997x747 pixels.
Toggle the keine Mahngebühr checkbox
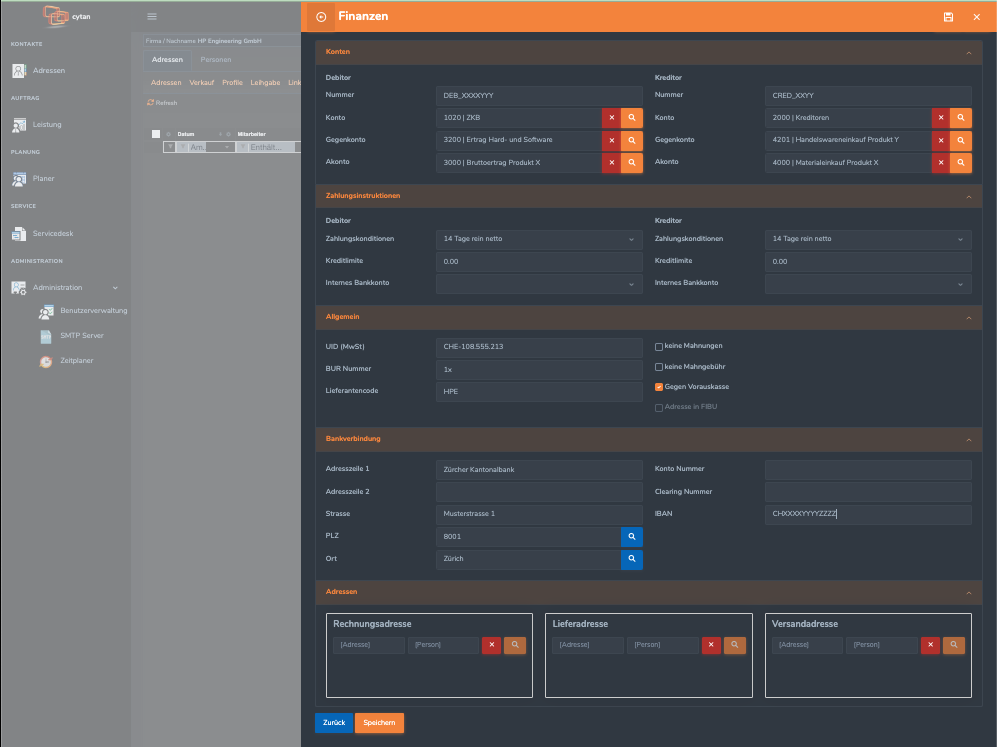[659, 367]
